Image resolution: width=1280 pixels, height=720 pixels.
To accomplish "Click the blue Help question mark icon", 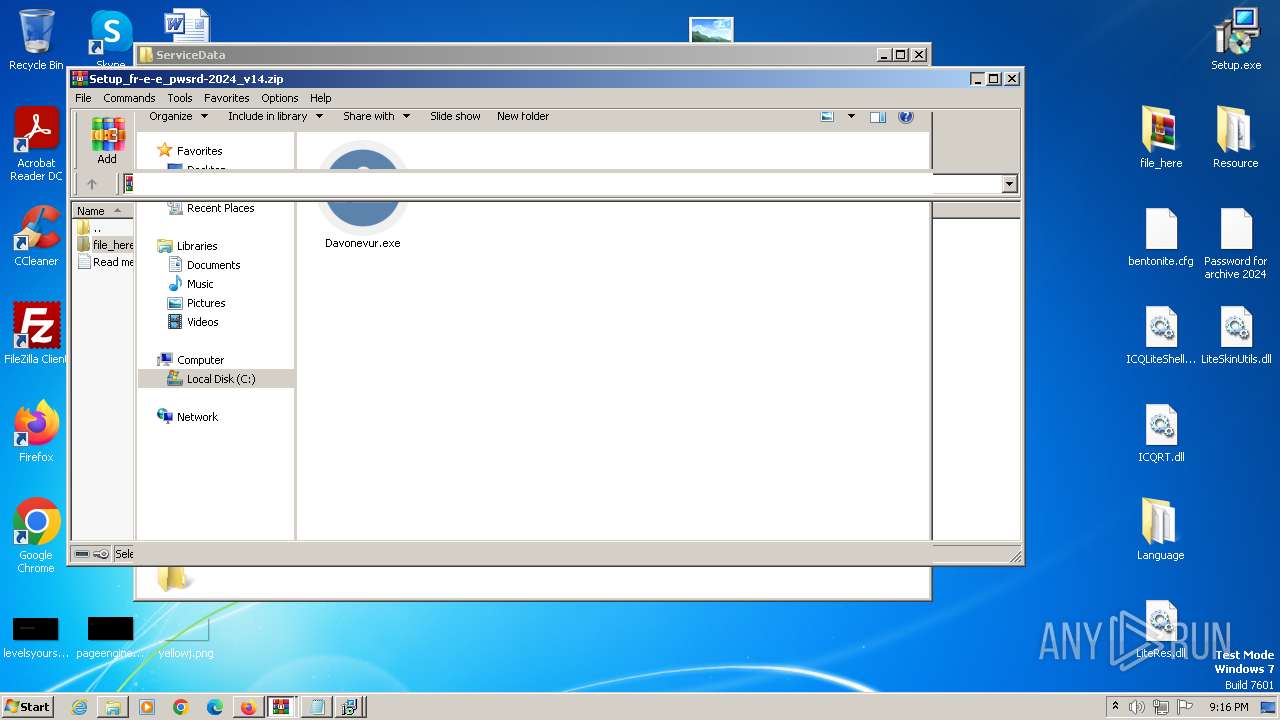I will (906, 116).
